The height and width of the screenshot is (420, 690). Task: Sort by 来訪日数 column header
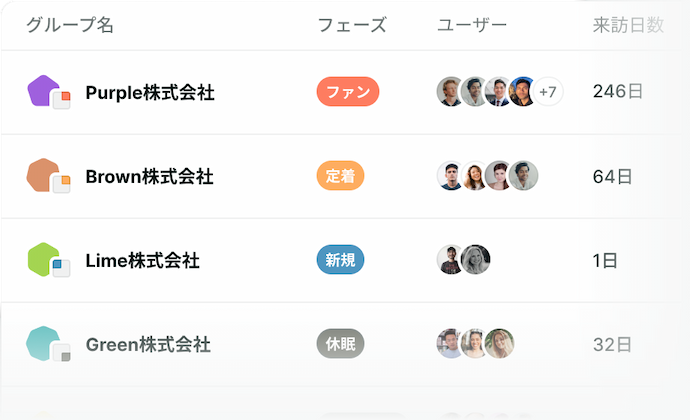[628, 26]
